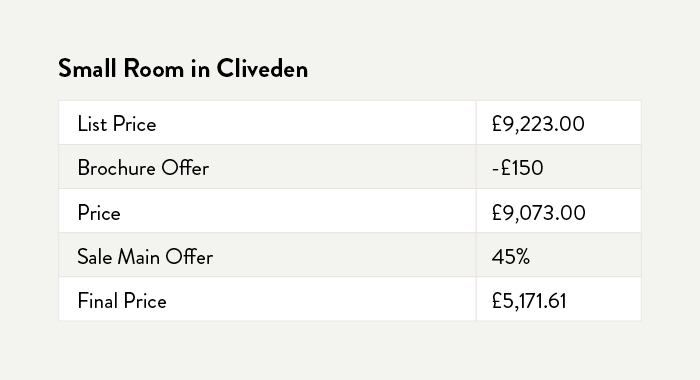The image size is (700, 380).
Task: Click the 45% sale offer value
Action: click(511, 257)
